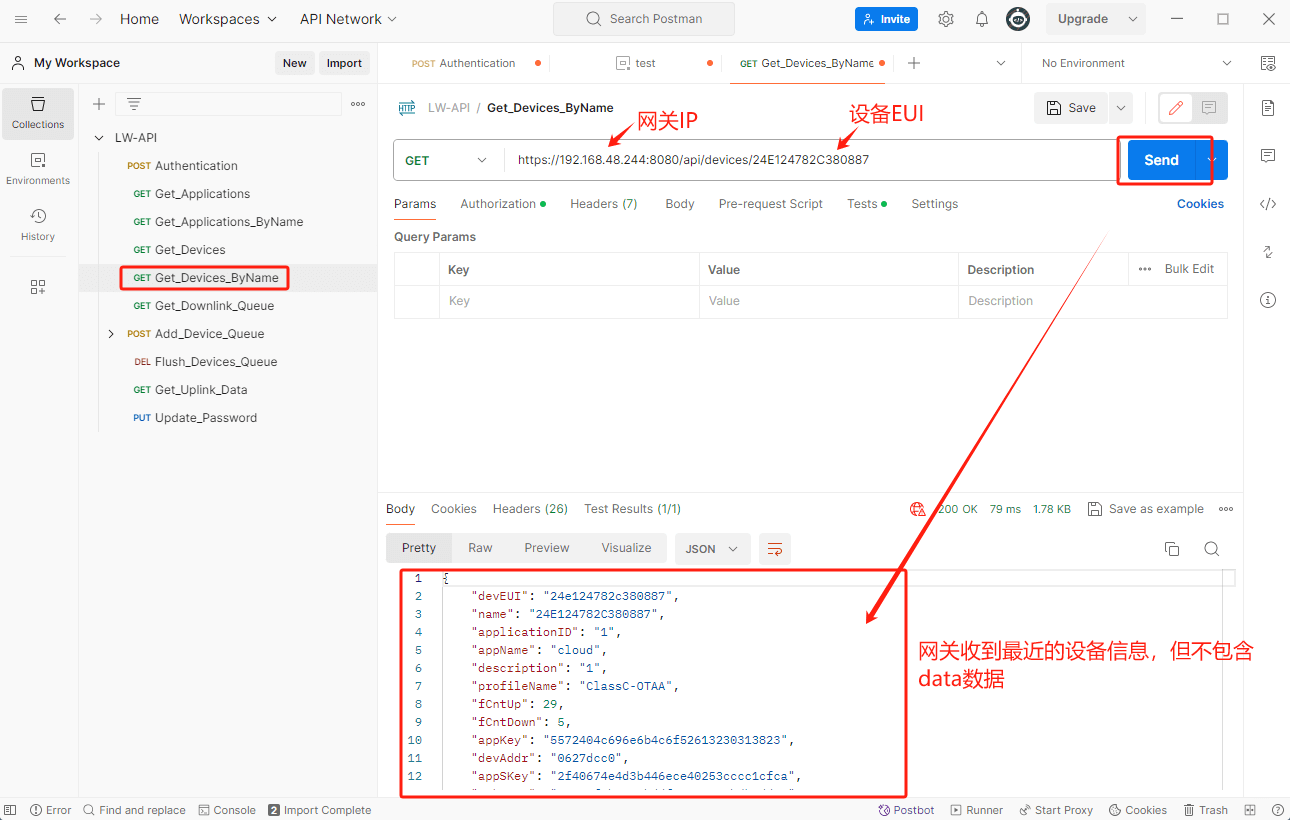Open the API Network dropdown
Screen dimensions: 1290x820
pos(348,19)
